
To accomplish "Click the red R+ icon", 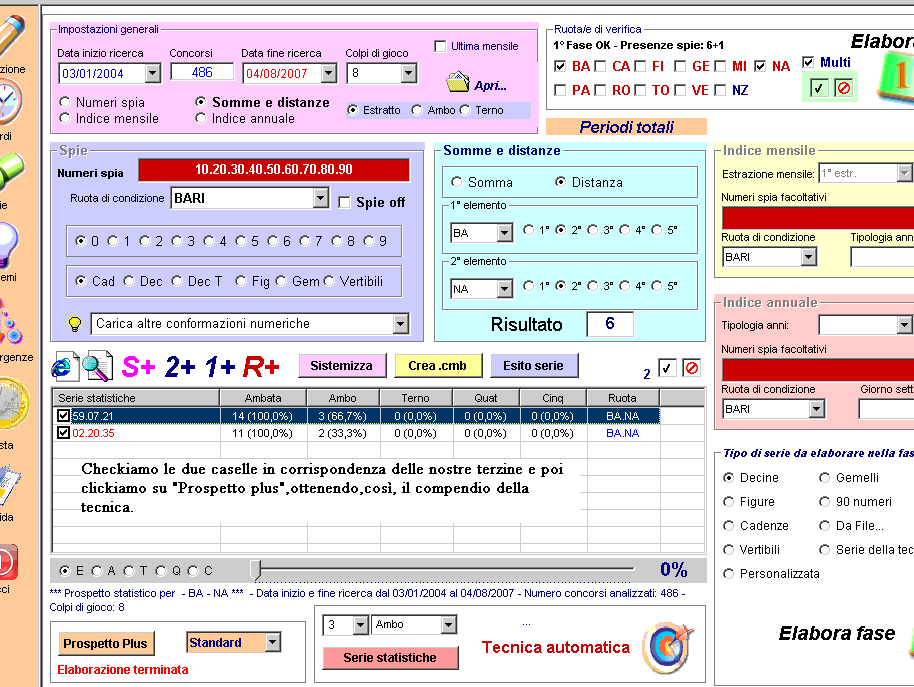I will tap(261, 367).
